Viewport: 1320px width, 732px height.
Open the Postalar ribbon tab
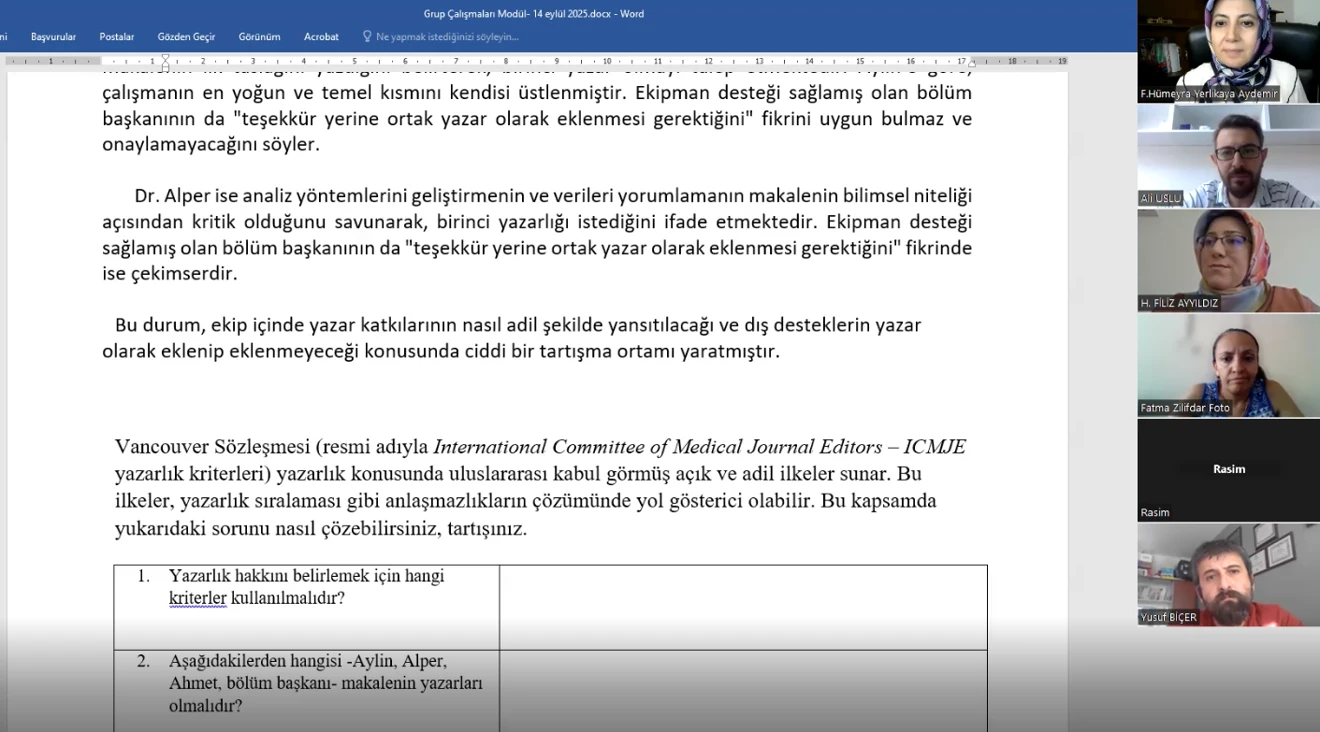coord(116,35)
